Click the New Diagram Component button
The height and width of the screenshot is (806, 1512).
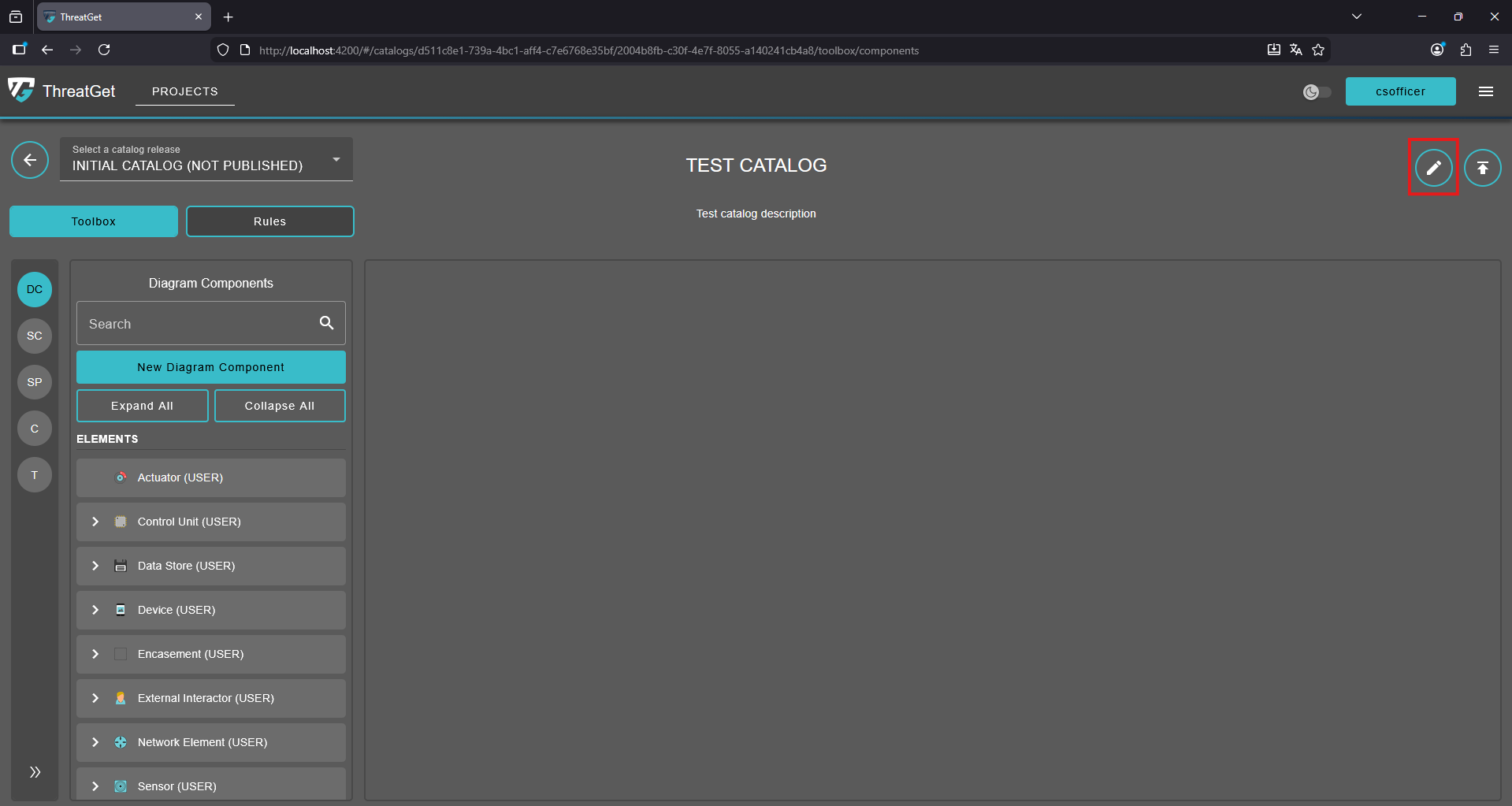(x=210, y=366)
